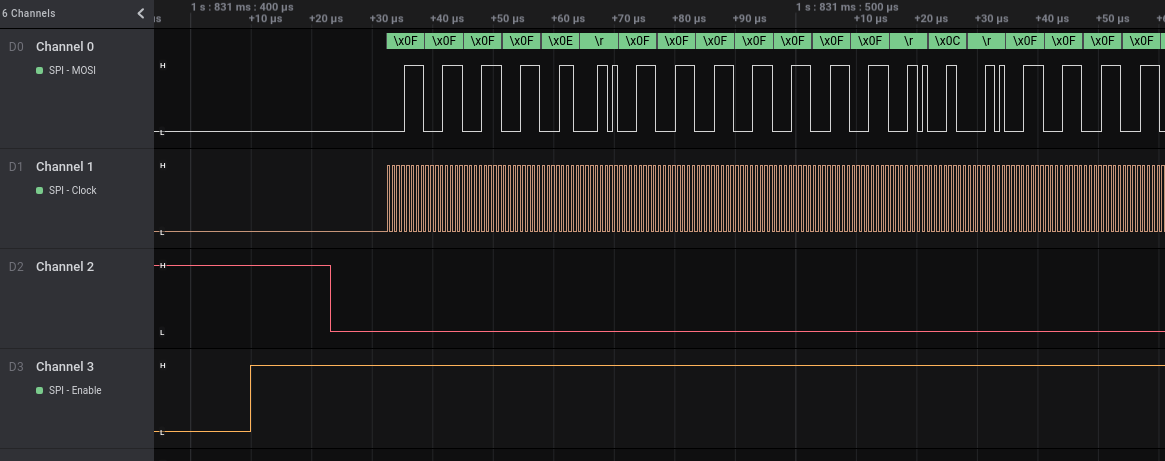Click the green SPI - MOSI analyzer dot
The width and height of the screenshot is (1165, 461).
[x=39, y=70]
